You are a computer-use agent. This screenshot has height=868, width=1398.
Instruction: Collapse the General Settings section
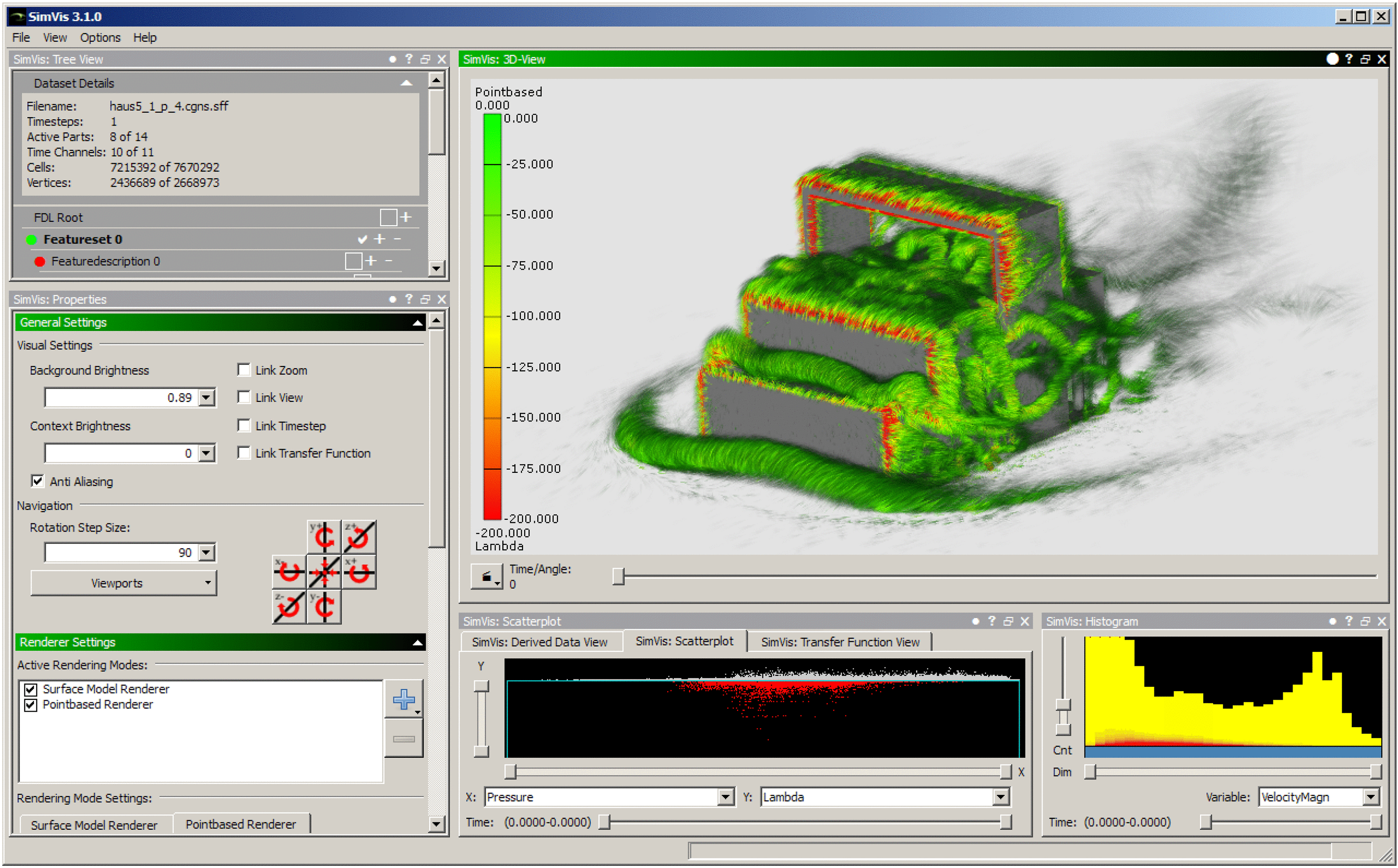pos(417,322)
